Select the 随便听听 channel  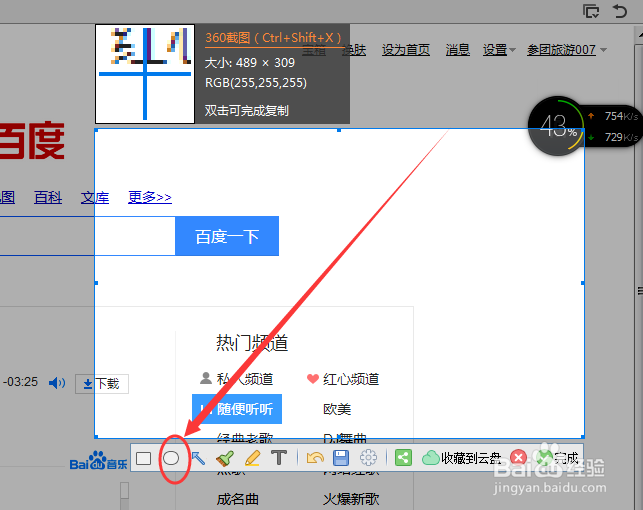[x=237, y=409]
